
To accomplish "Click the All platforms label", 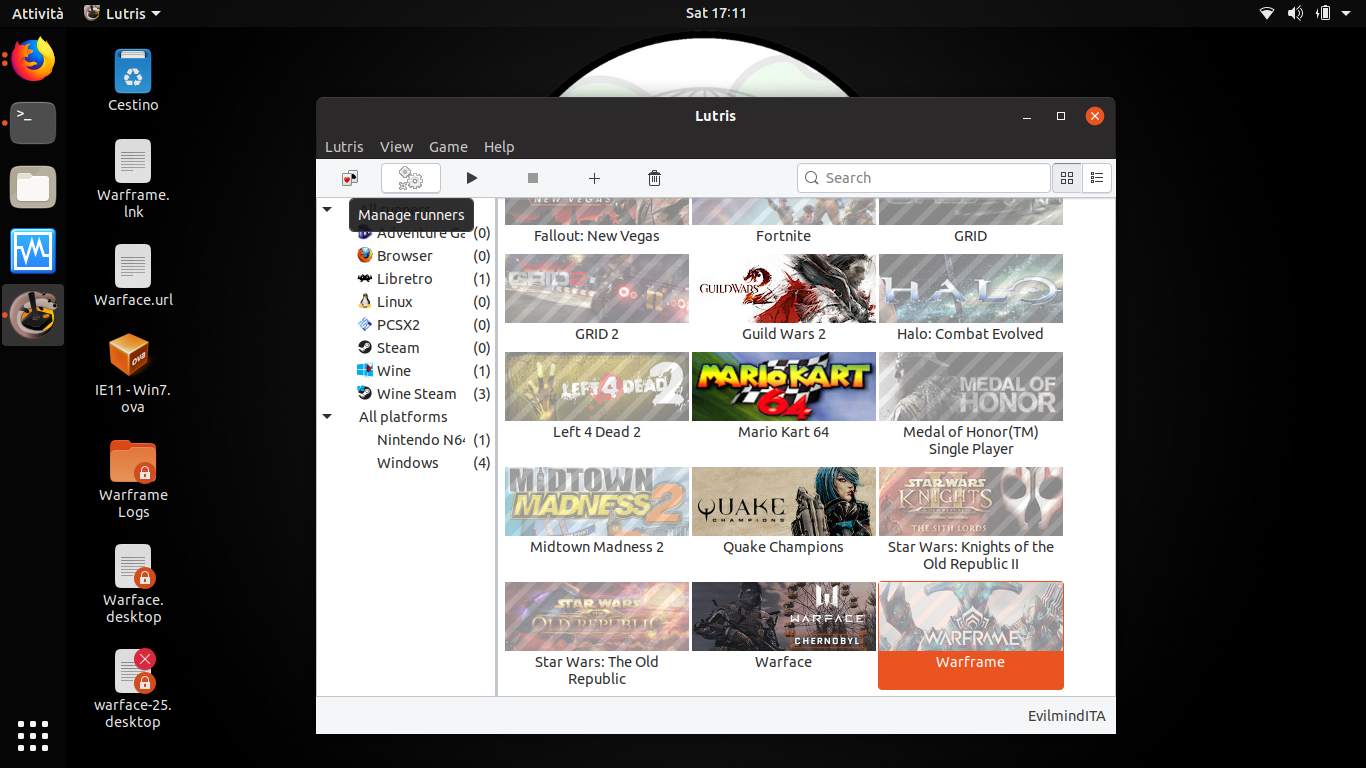I will (403, 416).
